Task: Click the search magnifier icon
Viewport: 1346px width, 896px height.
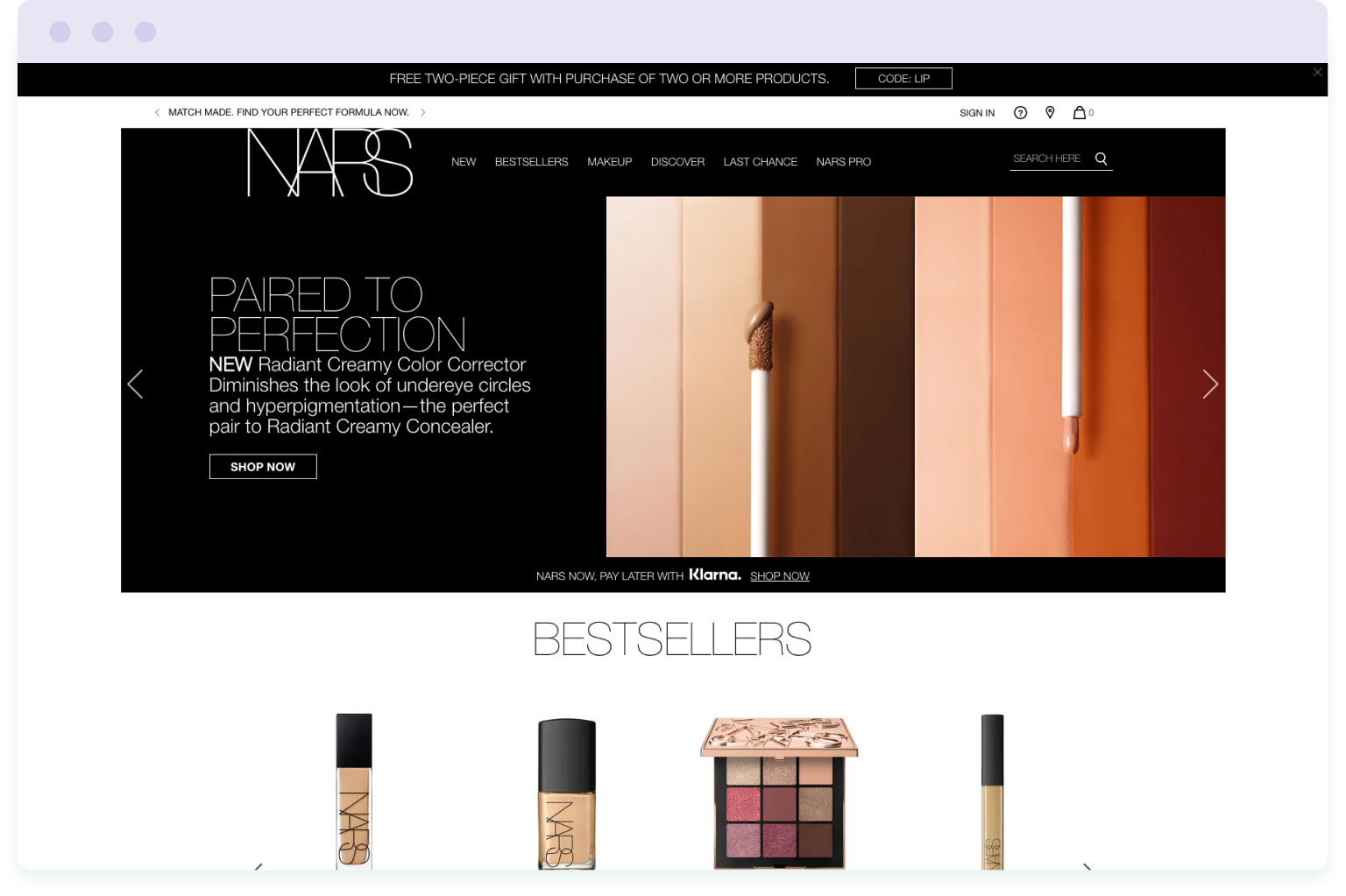Action: click(x=1101, y=159)
